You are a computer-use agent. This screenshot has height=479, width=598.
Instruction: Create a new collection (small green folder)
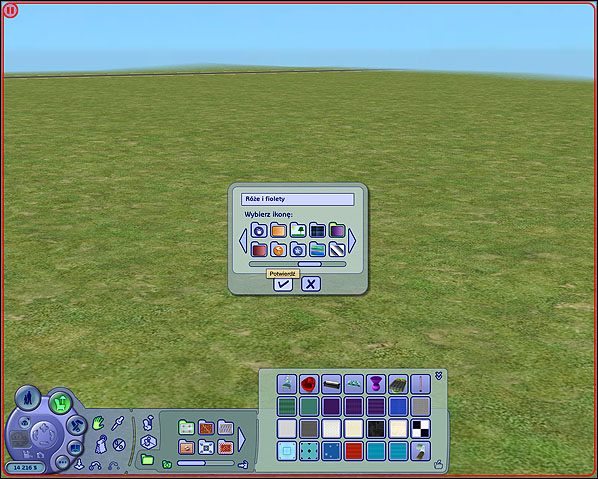pos(167,464)
